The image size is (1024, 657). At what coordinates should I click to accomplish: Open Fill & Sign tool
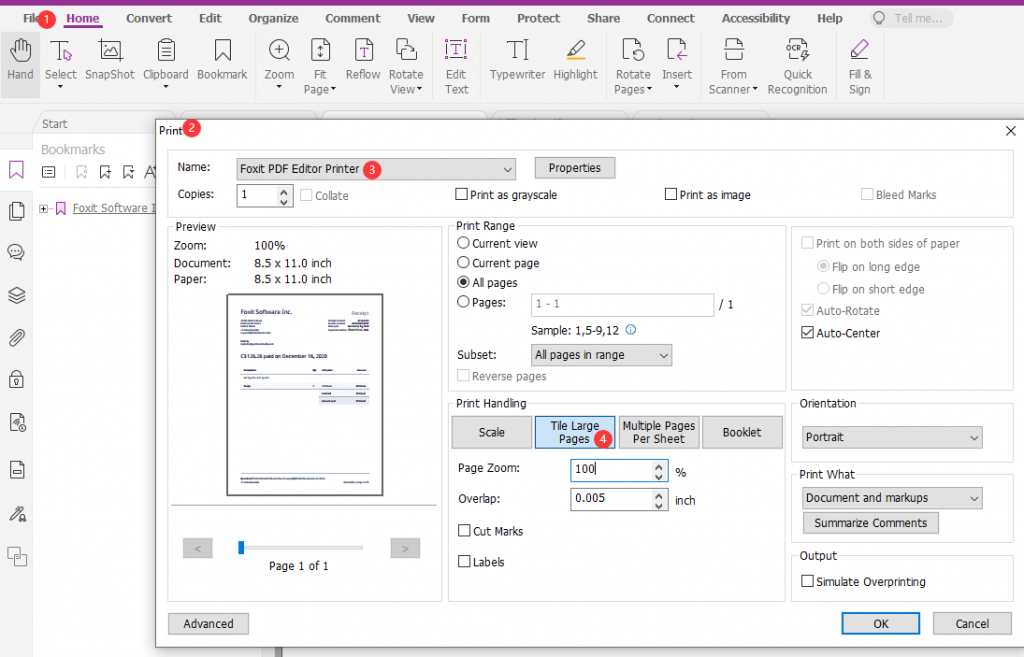pyautogui.click(x=859, y=66)
